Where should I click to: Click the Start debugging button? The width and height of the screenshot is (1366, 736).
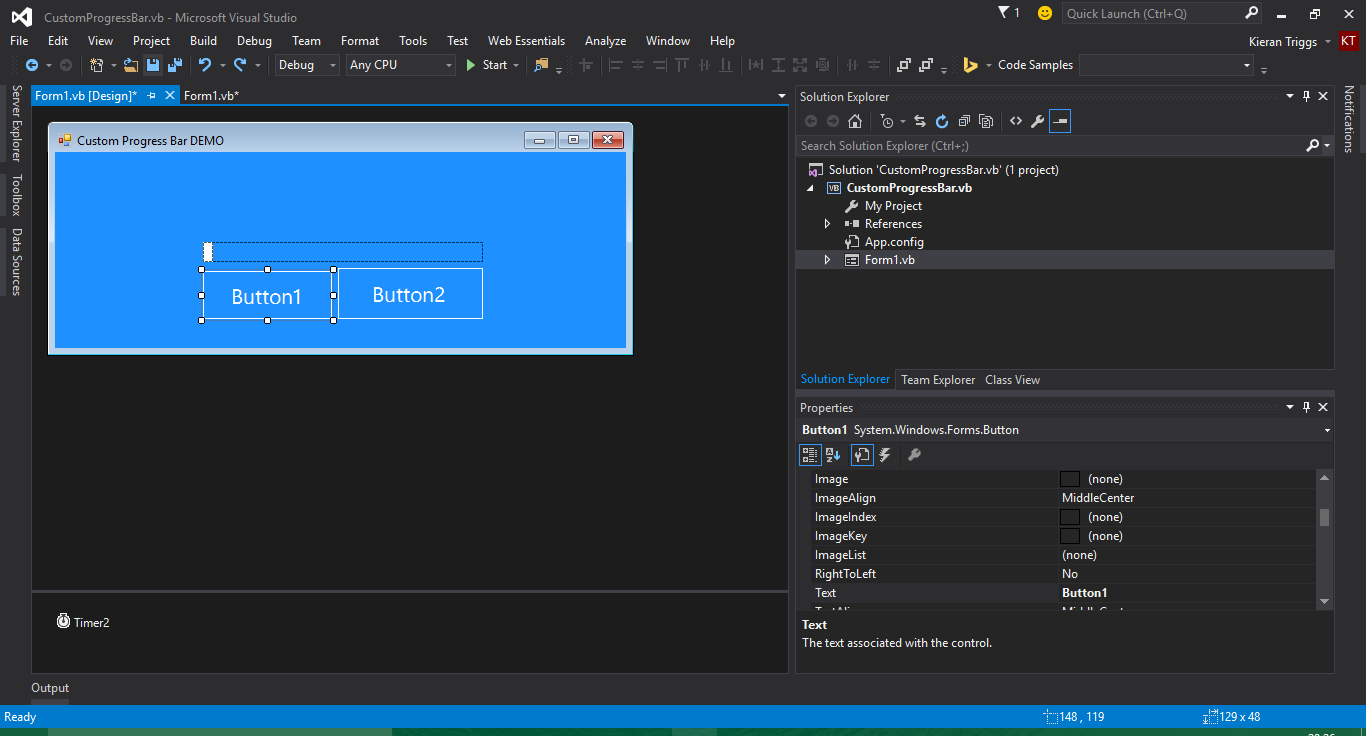pos(487,65)
